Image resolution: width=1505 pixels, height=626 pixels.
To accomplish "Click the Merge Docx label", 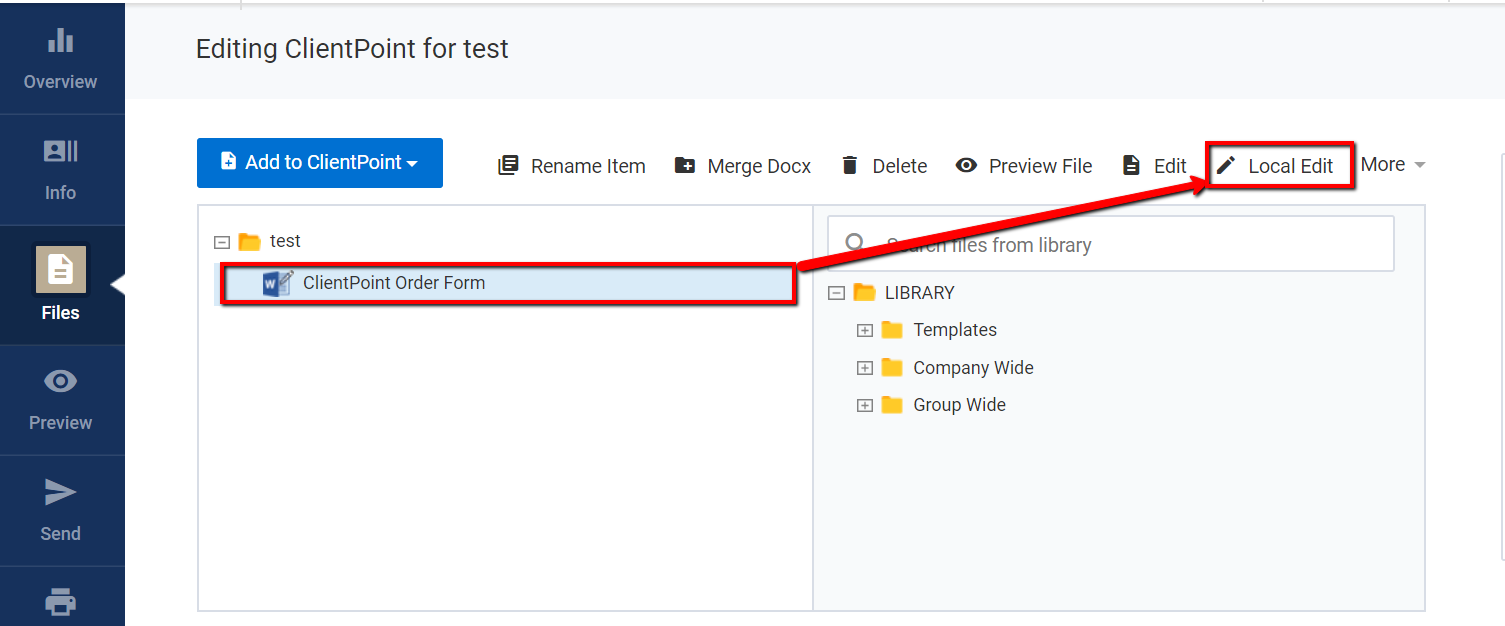I will pyautogui.click(x=759, y=166).
